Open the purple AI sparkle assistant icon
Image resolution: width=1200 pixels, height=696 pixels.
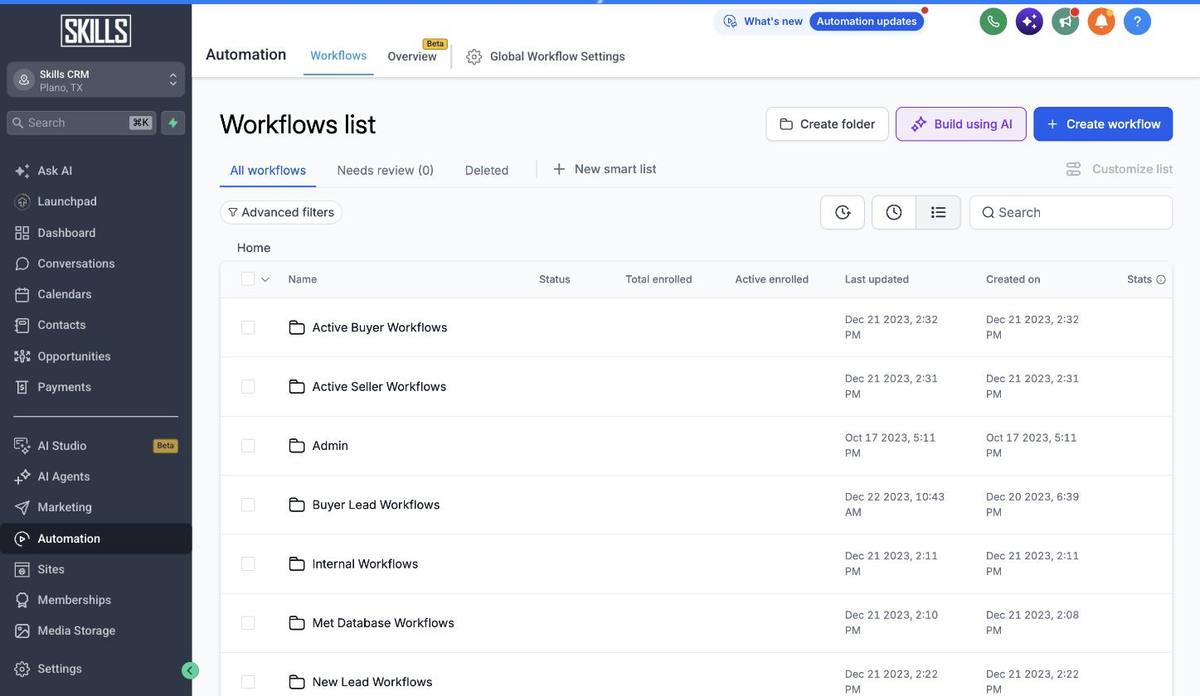(1029, 21)
